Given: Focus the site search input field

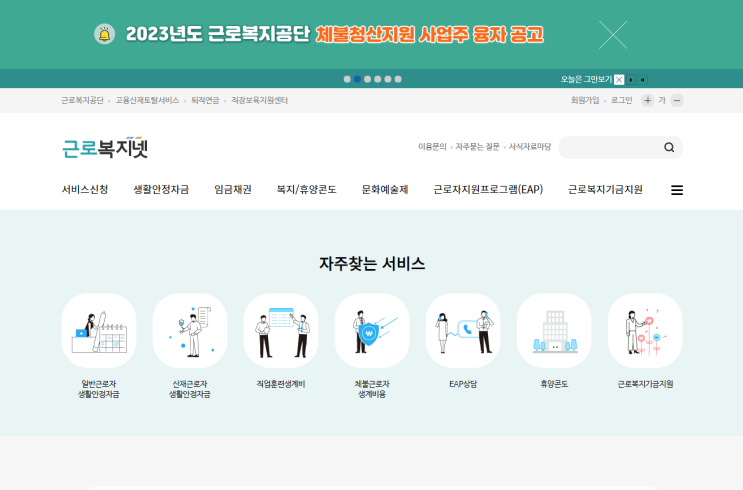Looking at the screenshot, I should pos(611,147).
